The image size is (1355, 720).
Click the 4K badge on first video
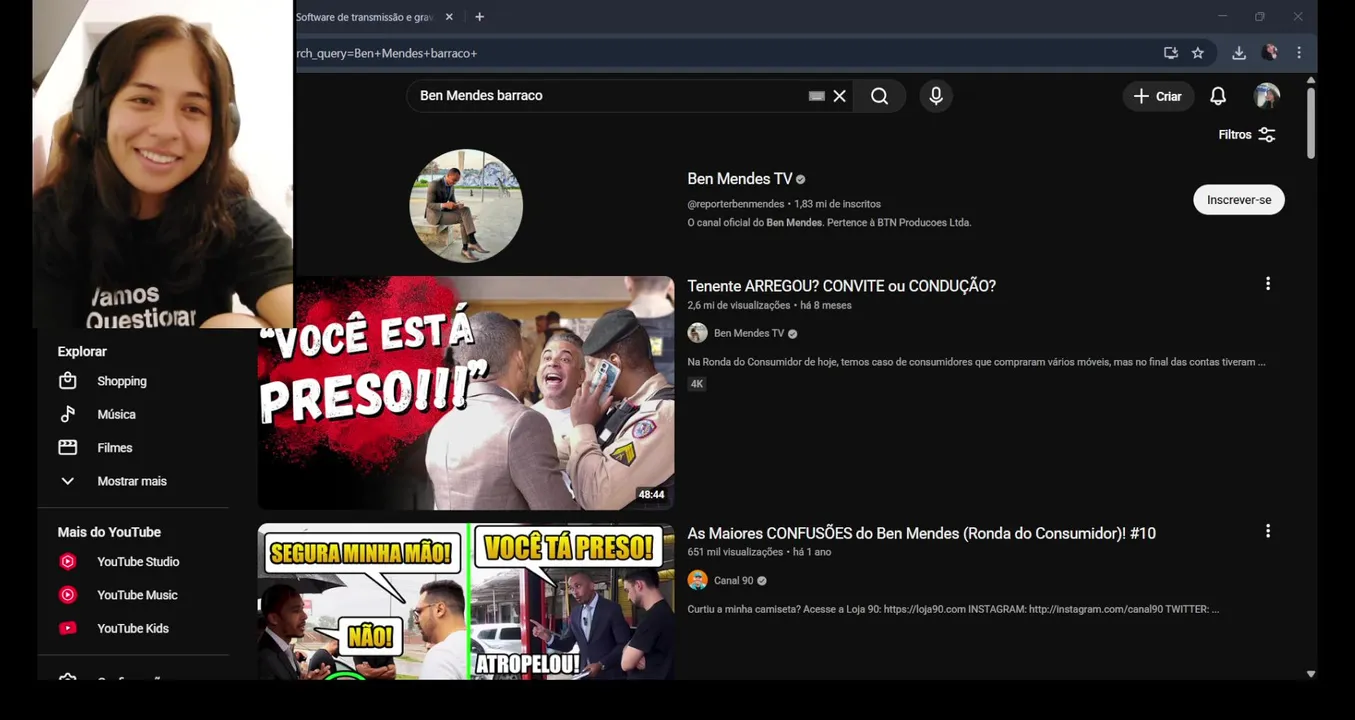[x=697, y=384]
